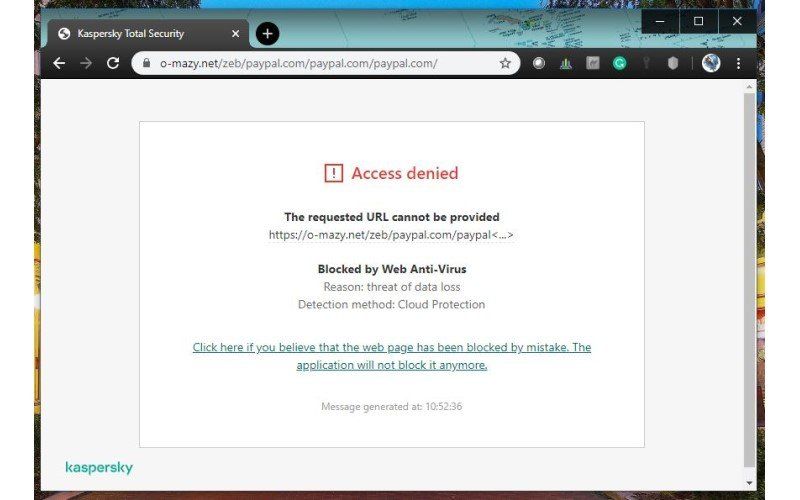Close the Chrome window

click(737, 21)
